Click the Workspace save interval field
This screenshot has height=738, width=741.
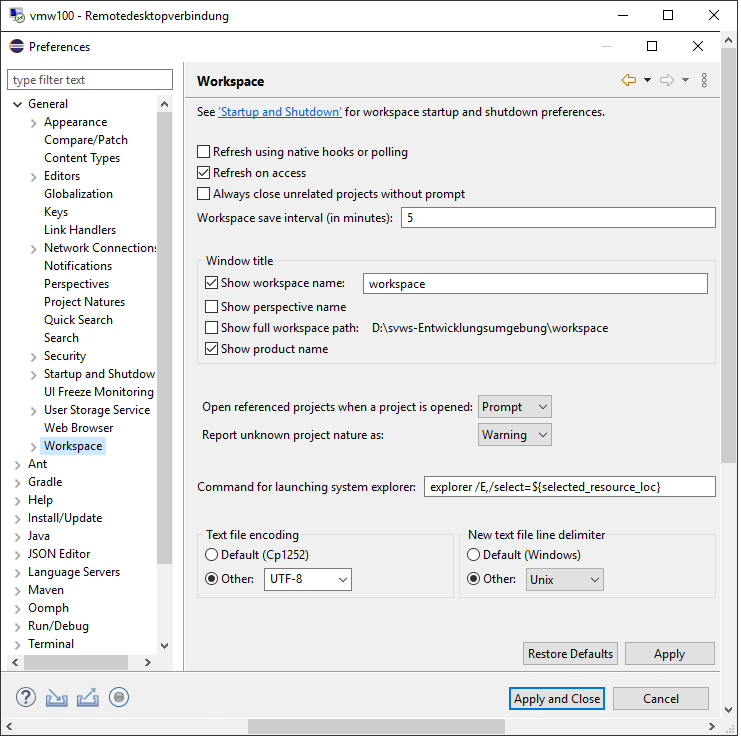558,218
